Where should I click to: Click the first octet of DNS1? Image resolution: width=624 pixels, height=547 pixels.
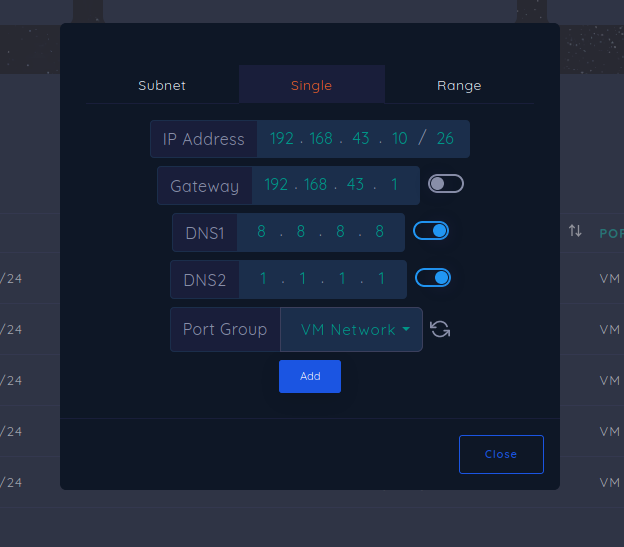pyautogui.click(x=262, y=232)
